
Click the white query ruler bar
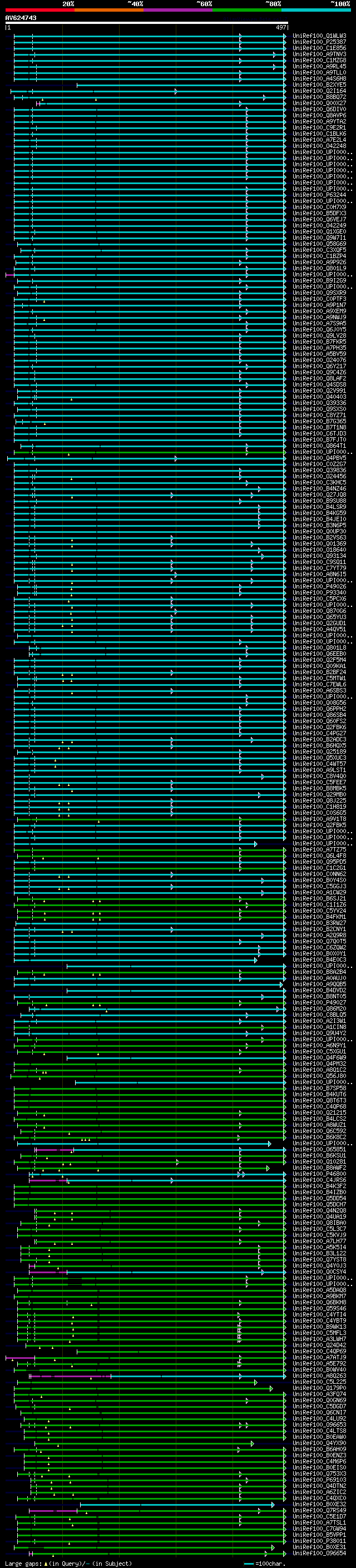click(x=147, y=23)
